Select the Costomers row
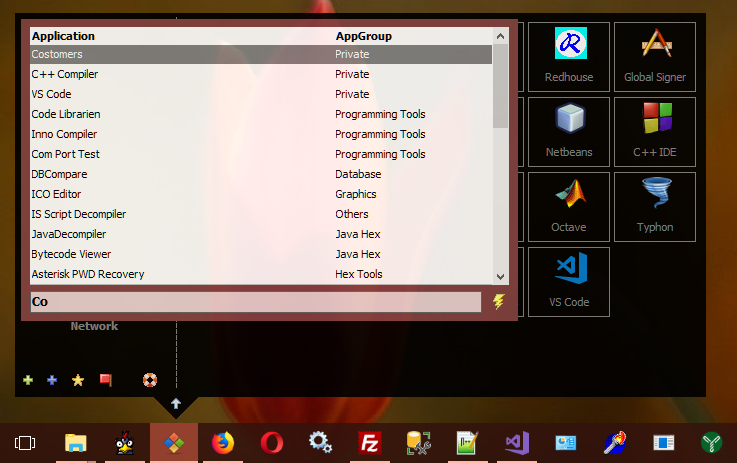The image size is (737, 463). click(x=261, y=55)
